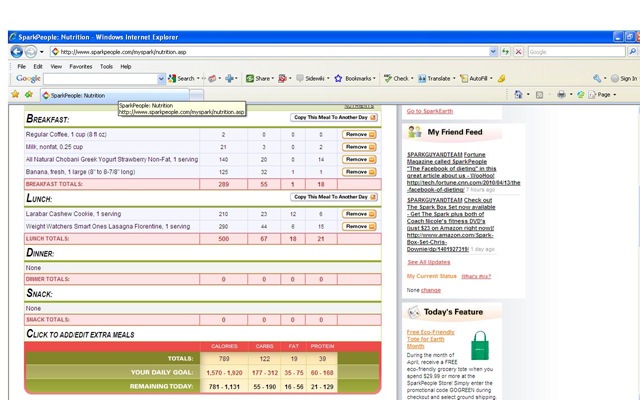The width and height of the screenshot is (640, 400).
Task: Click the Add to Favorites star icon
Action: [x=29, y=95]
